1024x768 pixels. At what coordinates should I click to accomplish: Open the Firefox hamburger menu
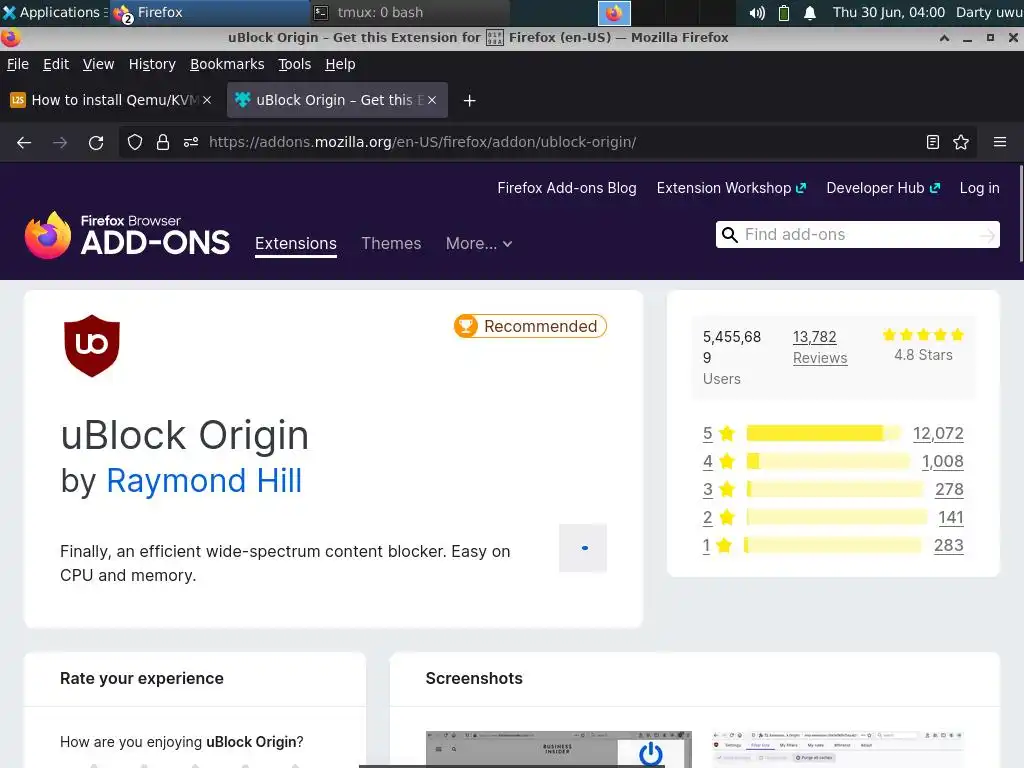click(1000, 142)
